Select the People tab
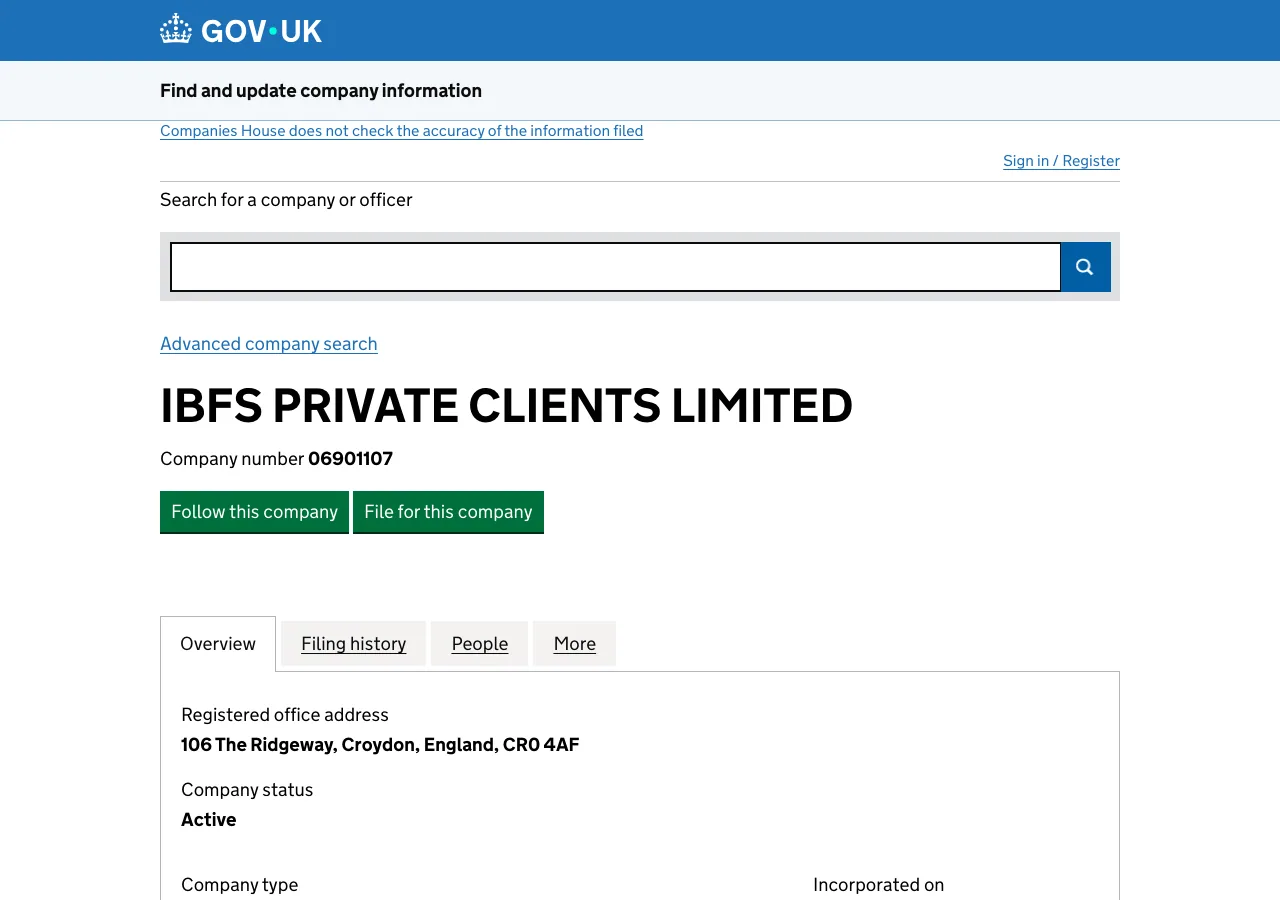 479,643
